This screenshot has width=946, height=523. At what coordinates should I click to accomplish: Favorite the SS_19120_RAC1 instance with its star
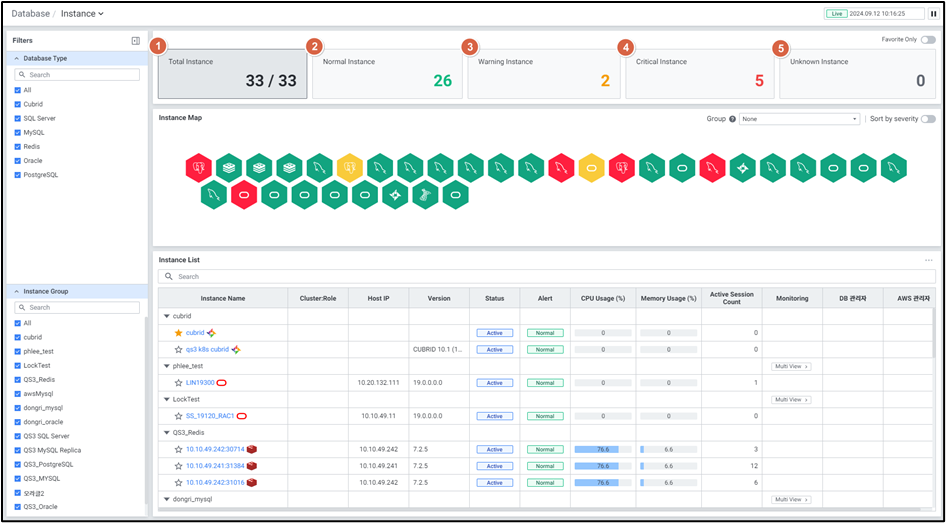(178, 416)
